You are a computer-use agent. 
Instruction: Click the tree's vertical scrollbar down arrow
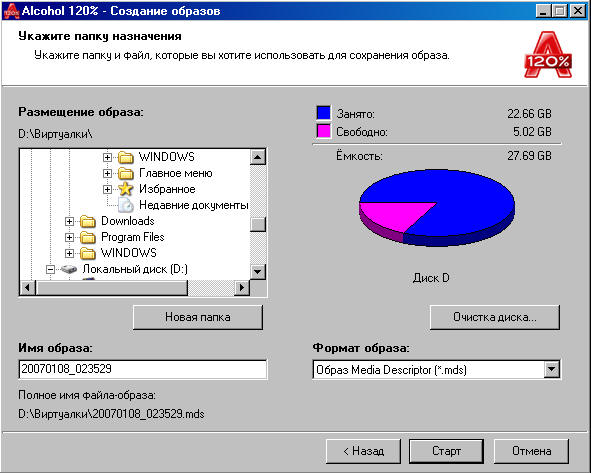coord(258,271)
